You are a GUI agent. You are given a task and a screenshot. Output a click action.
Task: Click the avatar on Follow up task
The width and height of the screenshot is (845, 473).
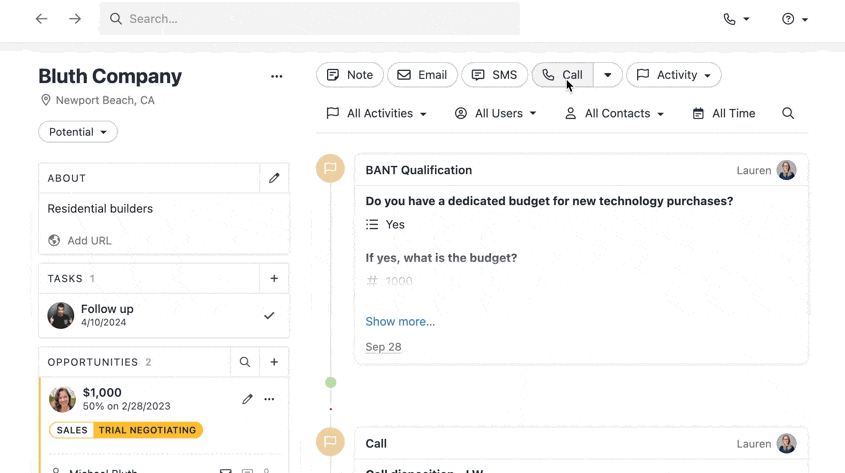61,316
